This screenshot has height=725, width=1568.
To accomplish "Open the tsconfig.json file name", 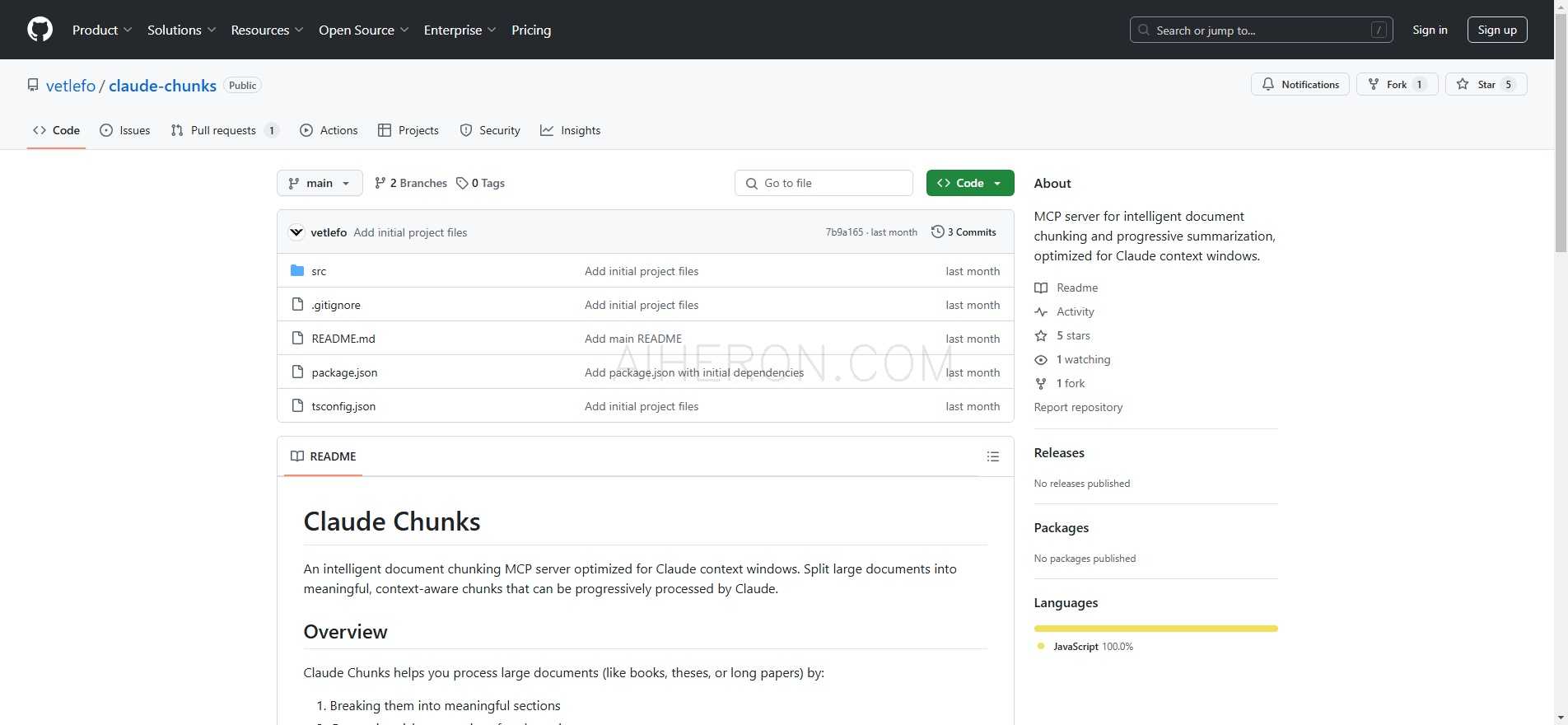I will pos(343,406).
